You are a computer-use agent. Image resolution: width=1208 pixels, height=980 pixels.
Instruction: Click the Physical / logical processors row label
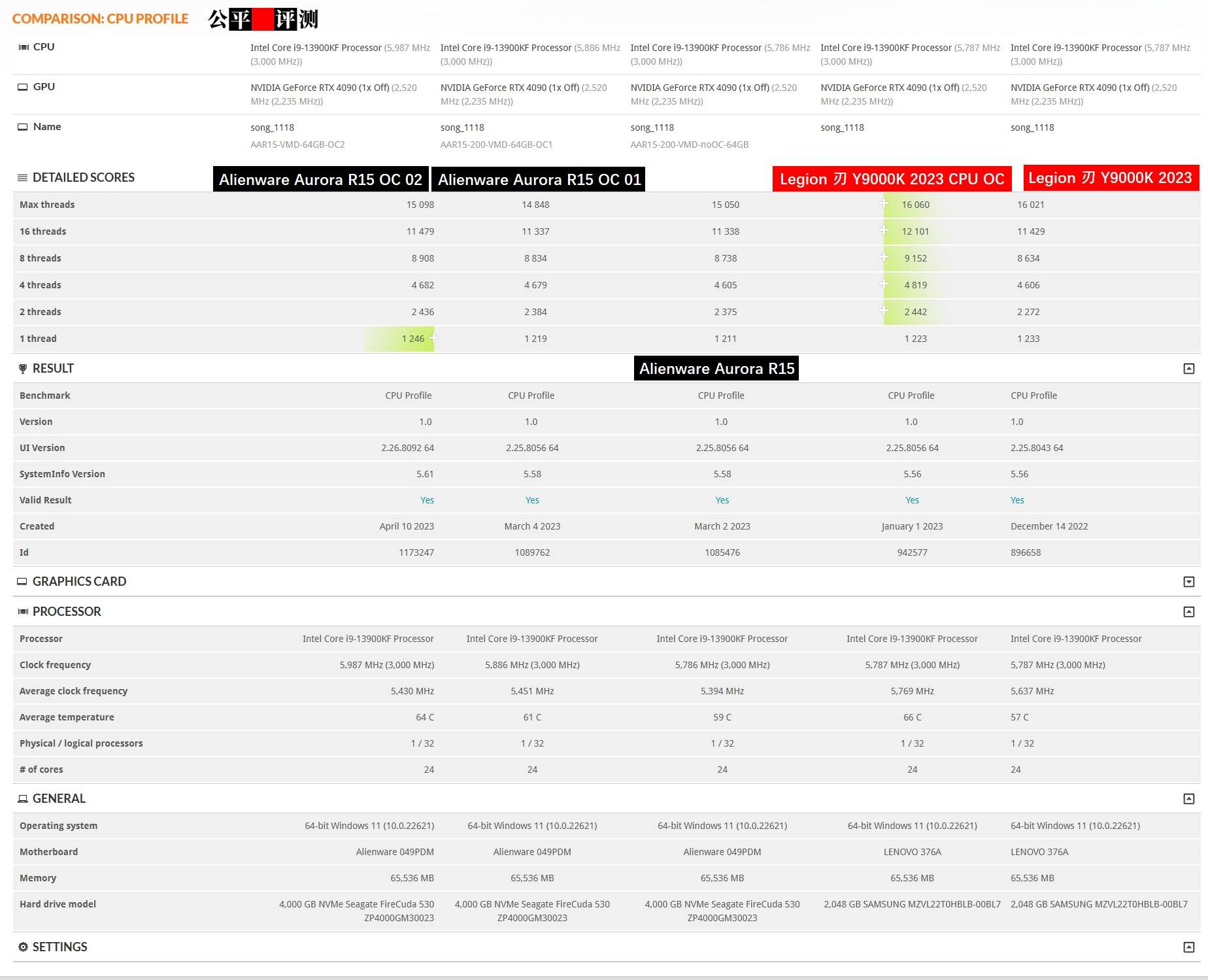pos(81,743)
